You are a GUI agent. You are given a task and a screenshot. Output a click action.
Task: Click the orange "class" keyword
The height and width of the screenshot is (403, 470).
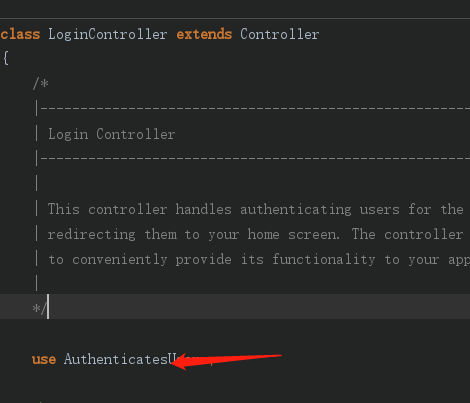(20, 34)
